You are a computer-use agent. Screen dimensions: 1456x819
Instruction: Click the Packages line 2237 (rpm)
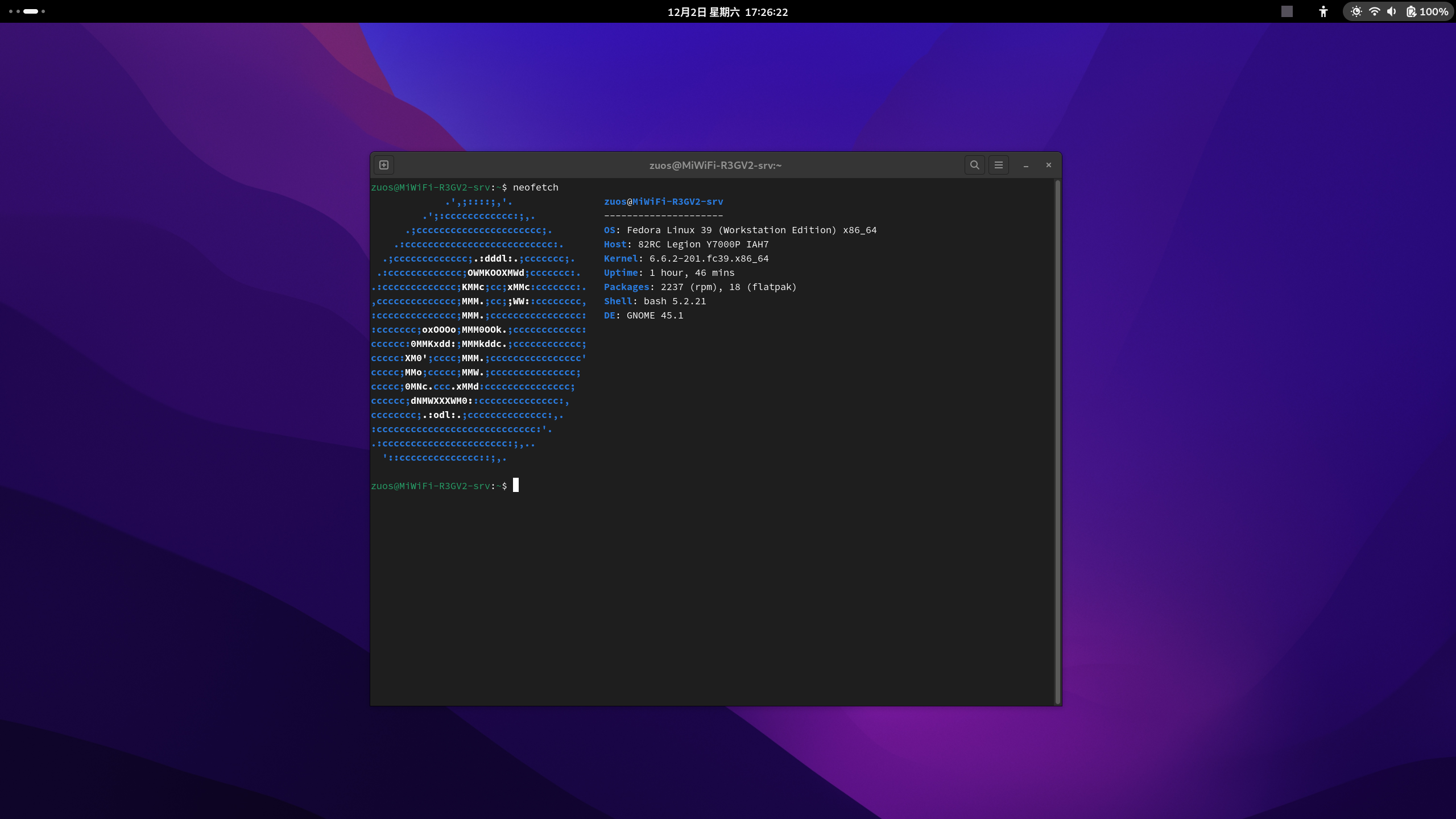click(700, 287)
